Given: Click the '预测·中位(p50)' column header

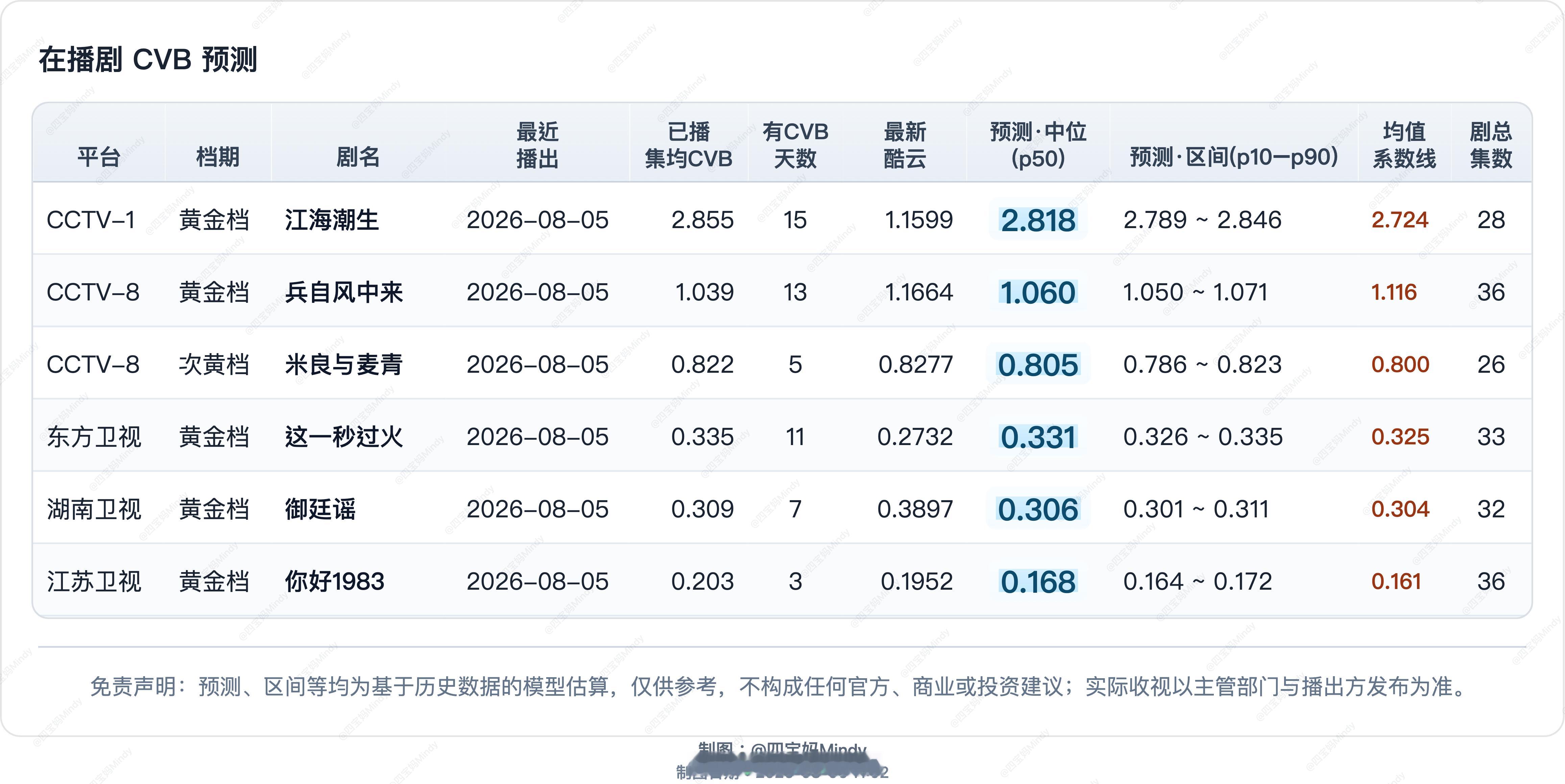Looking at the screenshot, I should [x=1038, y=145].
